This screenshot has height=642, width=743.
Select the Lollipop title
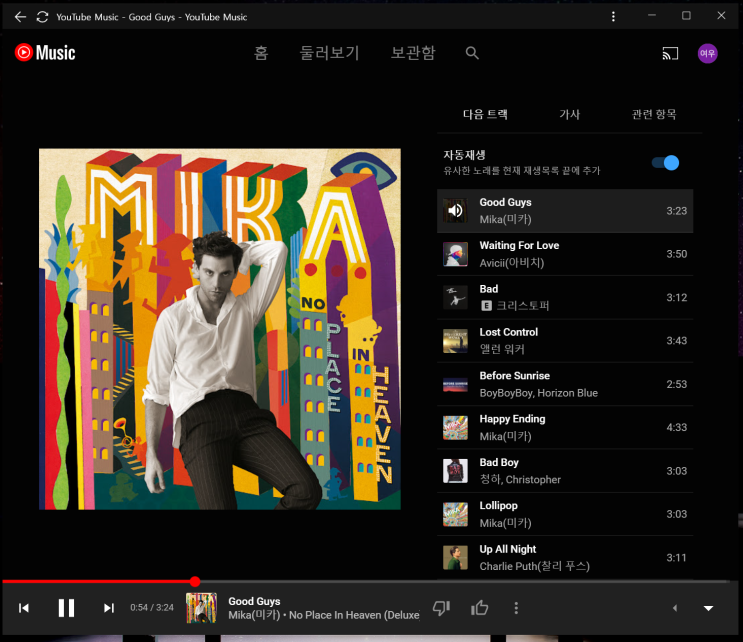pyautogui.click(x=498, y=506)
